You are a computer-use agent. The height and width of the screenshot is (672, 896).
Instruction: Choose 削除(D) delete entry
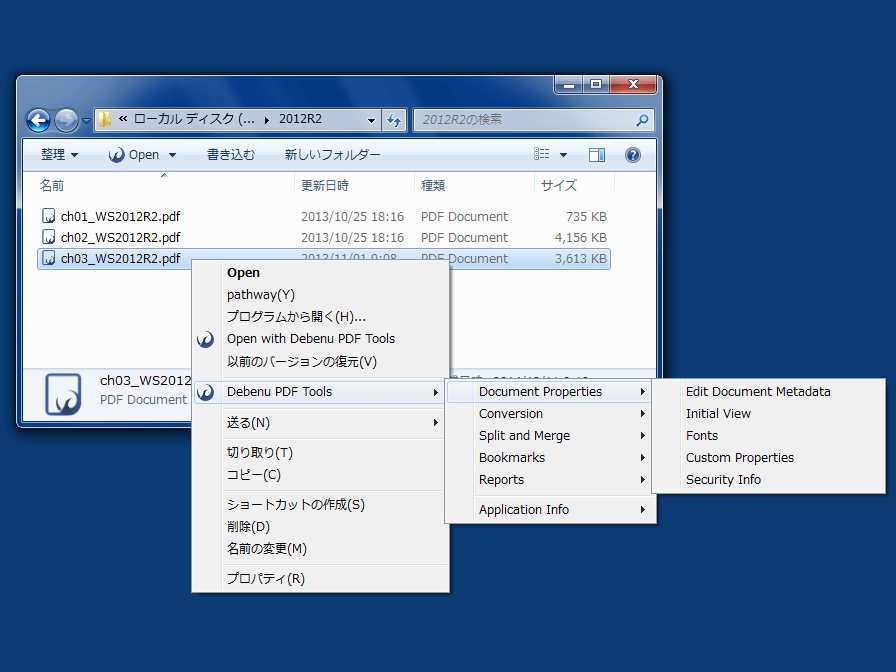click(321, 527)
